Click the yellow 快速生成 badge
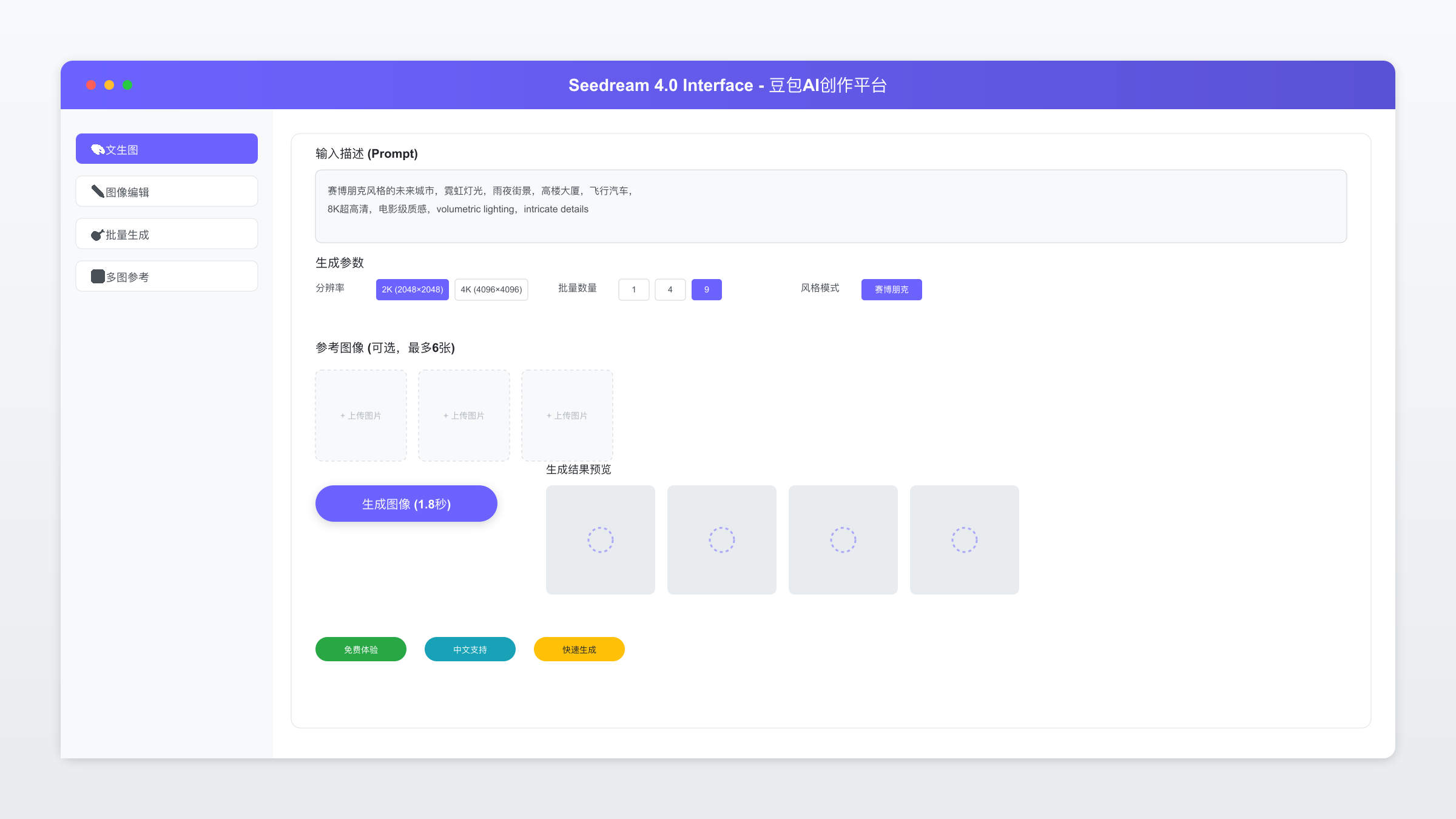This screenshot has width=1456, height=819. point(579,649)
